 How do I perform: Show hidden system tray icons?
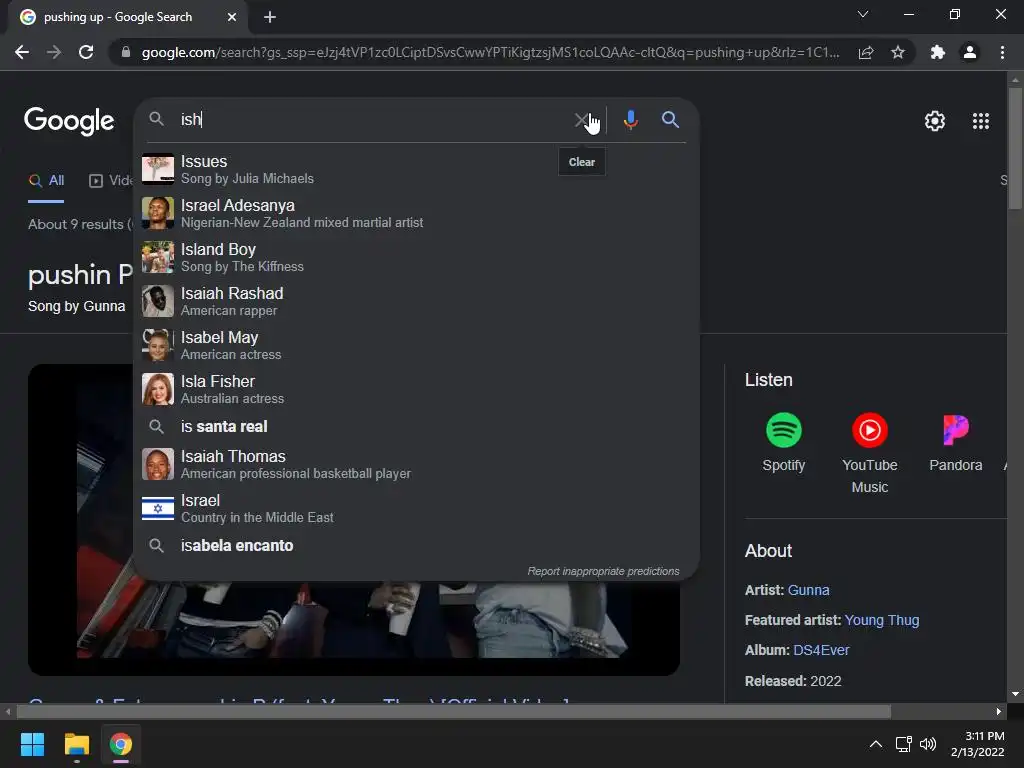876,744
